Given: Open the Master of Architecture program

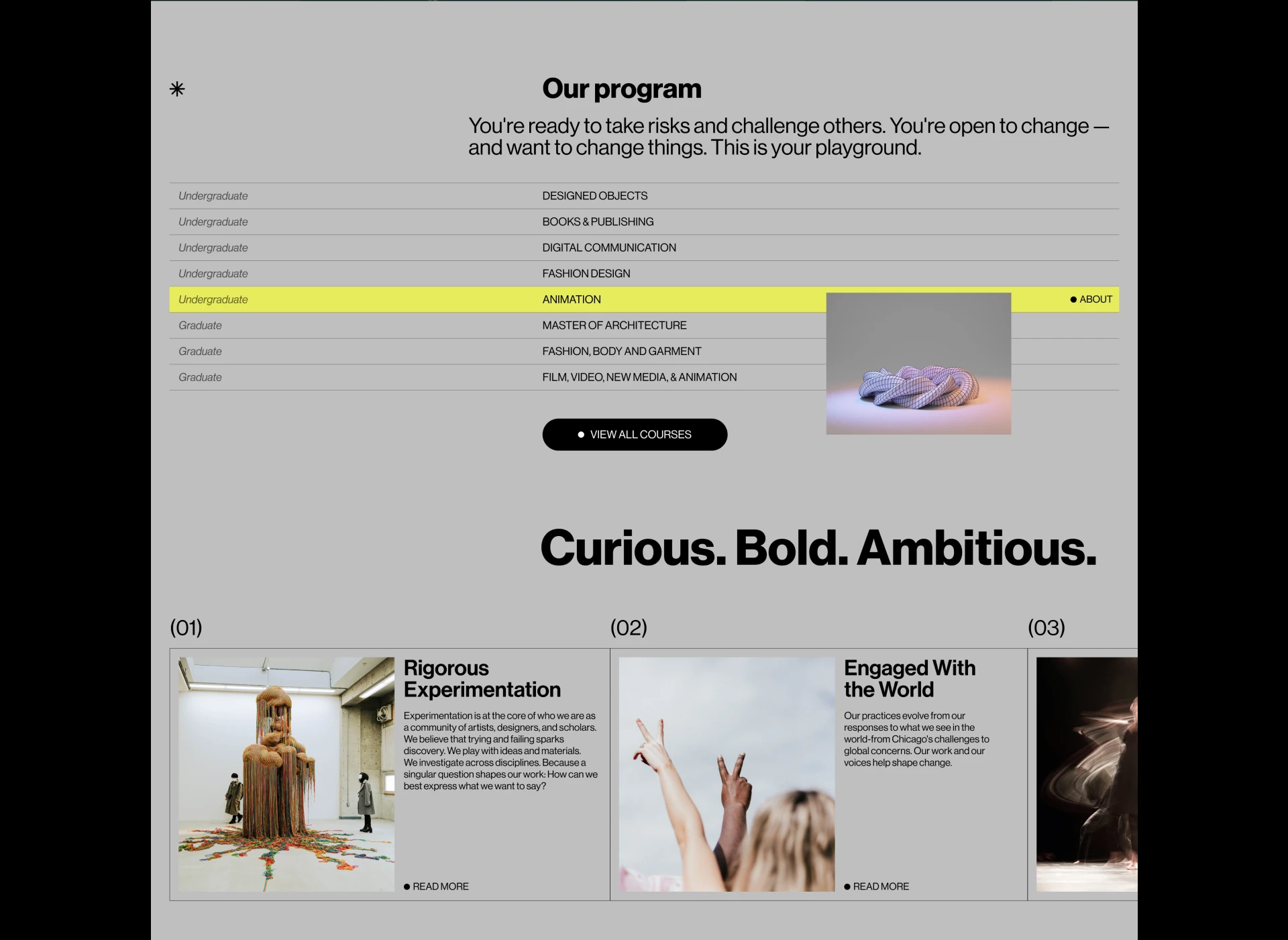Looking at the screenshot, I should click(614, 325).
